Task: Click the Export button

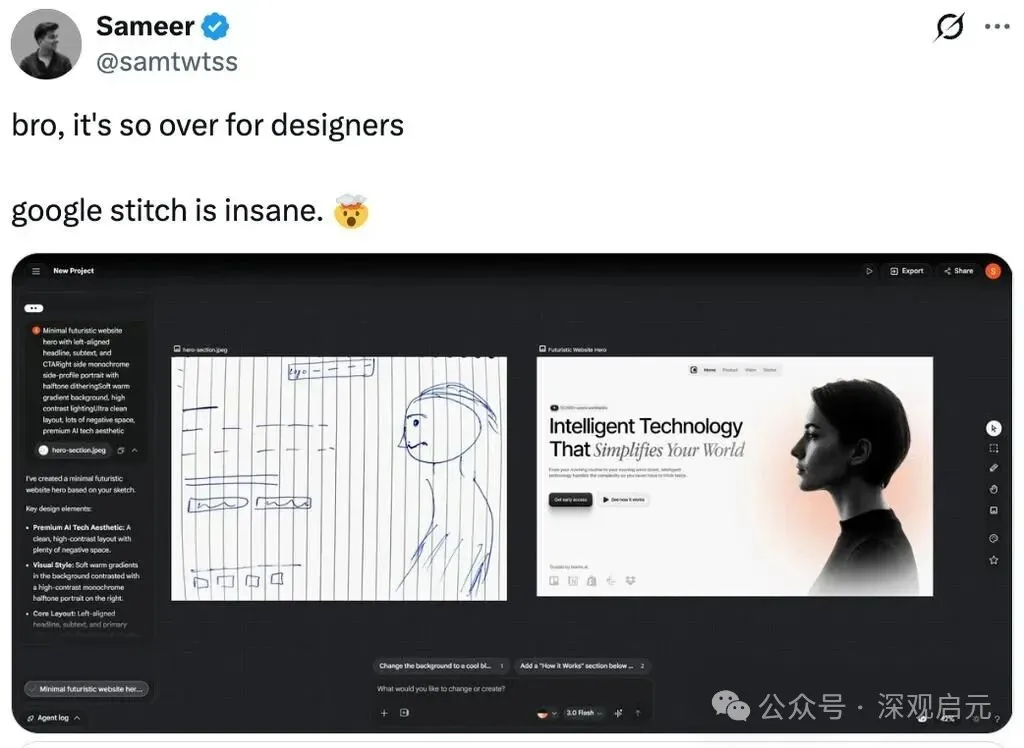Action: tap(906, 271)
